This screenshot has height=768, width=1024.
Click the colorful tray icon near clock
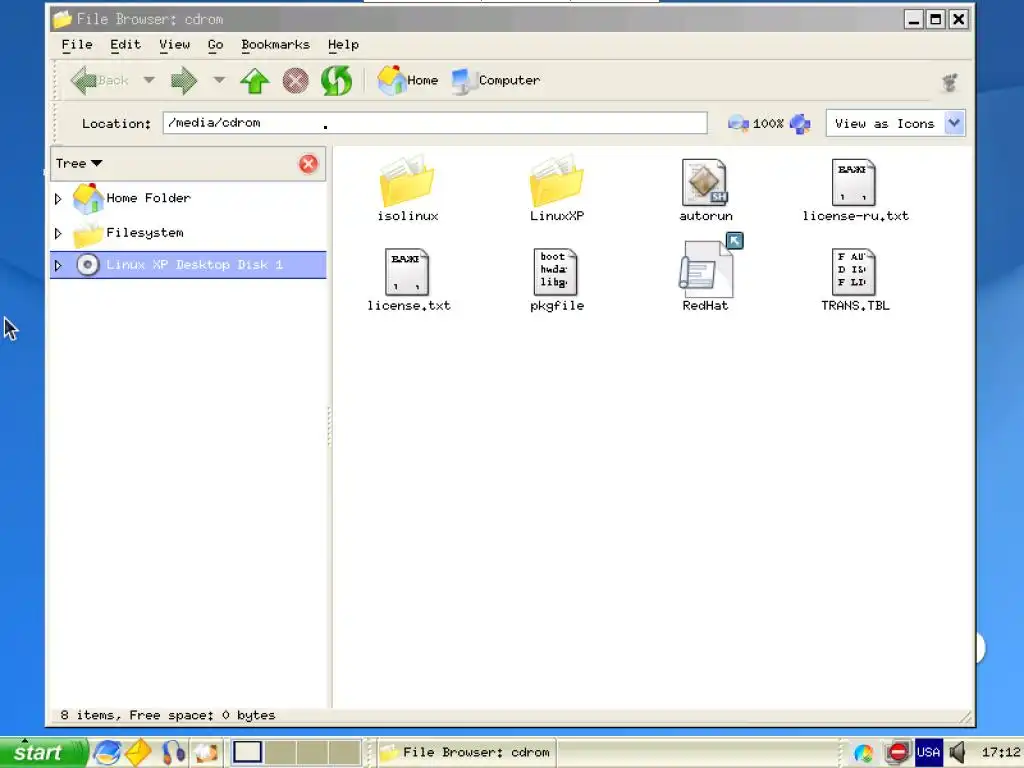(863, 753)
